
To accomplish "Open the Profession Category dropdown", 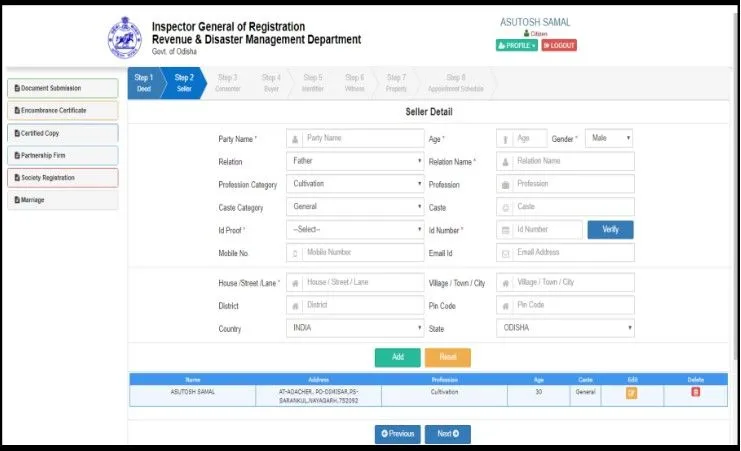I will point(355,184).
